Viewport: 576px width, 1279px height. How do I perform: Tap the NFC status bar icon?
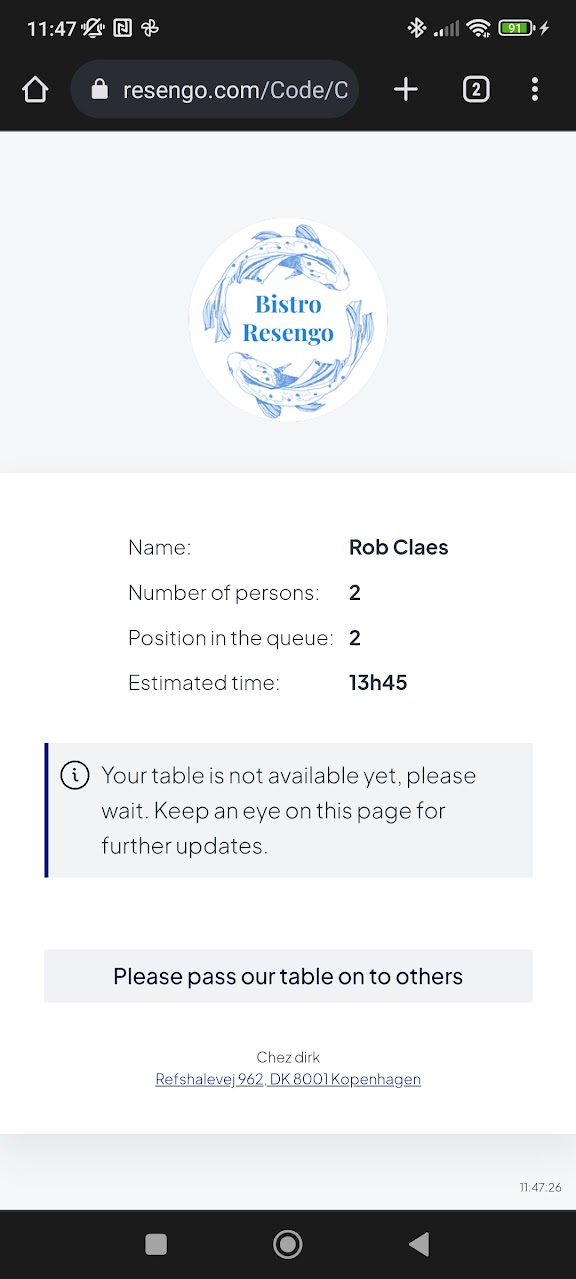tap(122, 28)
